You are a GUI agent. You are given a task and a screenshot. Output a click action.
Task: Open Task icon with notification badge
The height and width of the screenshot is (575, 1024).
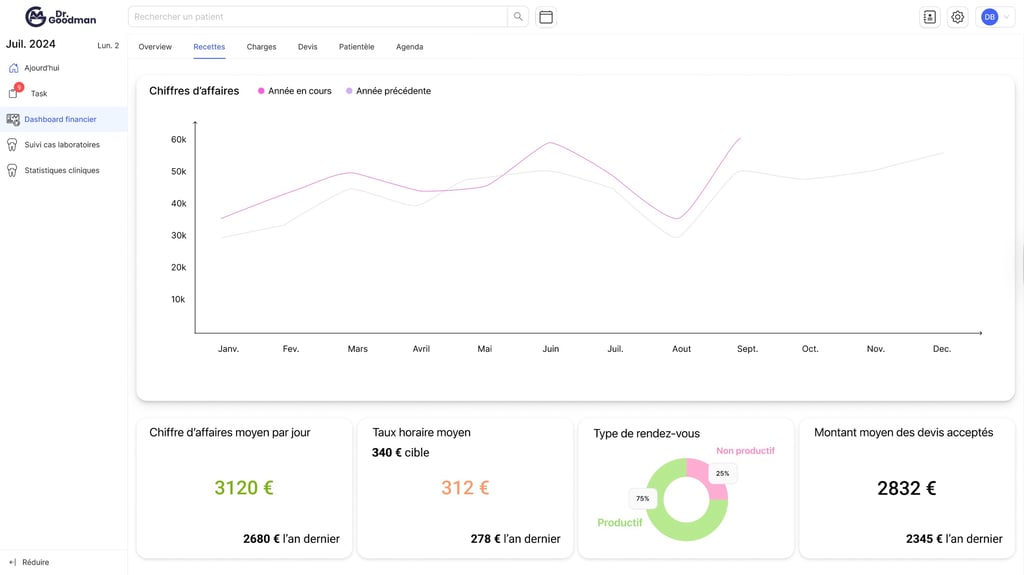[x=14, y=91]
